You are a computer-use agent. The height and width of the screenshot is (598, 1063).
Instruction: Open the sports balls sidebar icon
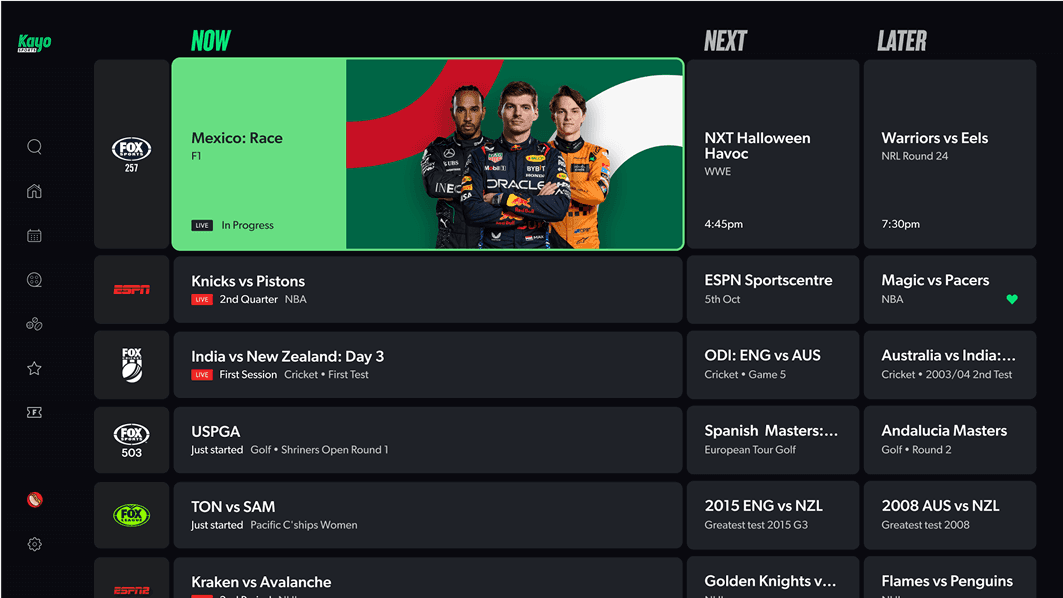[35, 324]
